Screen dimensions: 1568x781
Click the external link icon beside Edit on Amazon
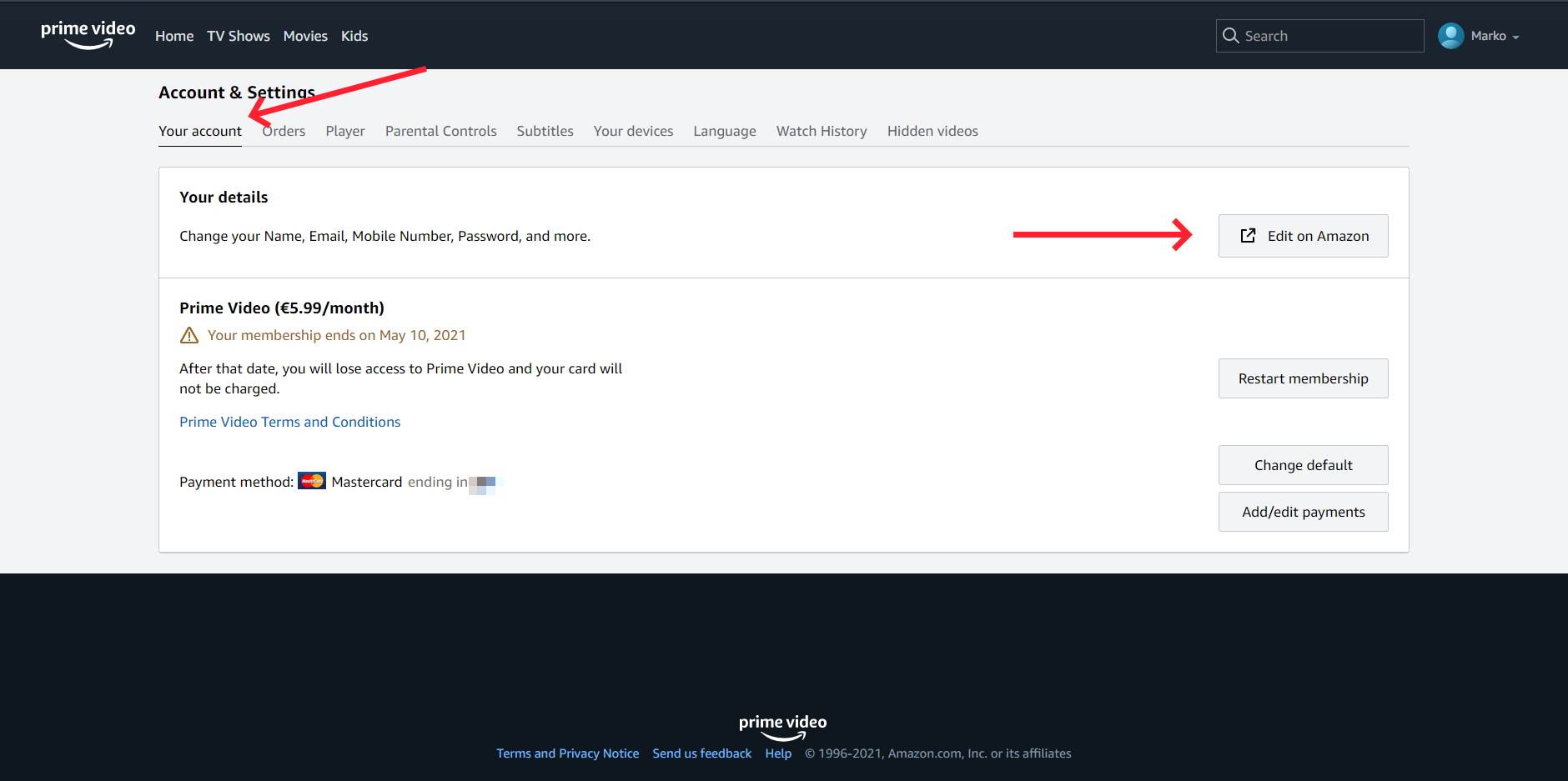[1246, 236]
